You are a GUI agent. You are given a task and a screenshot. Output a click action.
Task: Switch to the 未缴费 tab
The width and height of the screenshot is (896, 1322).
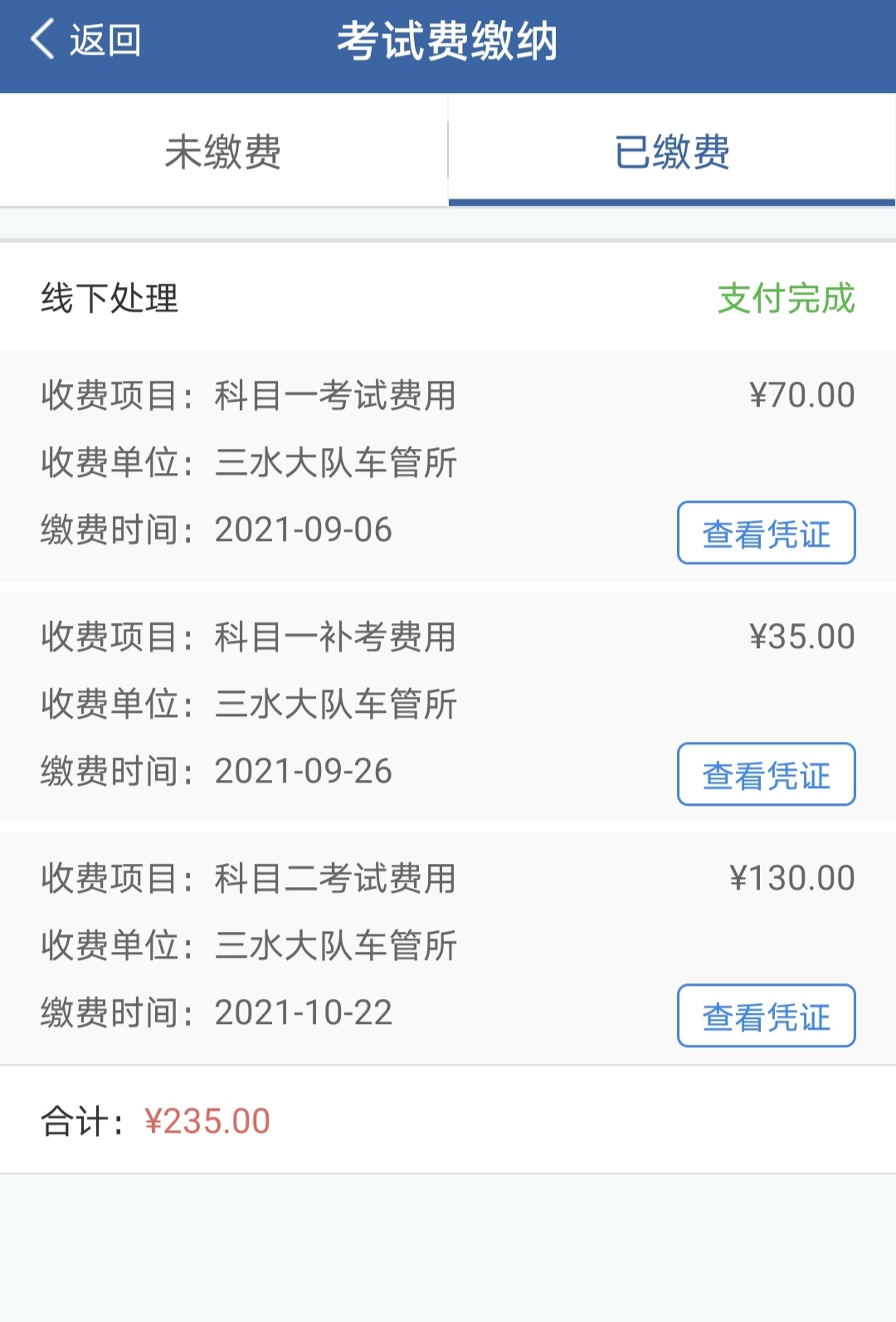223,152
